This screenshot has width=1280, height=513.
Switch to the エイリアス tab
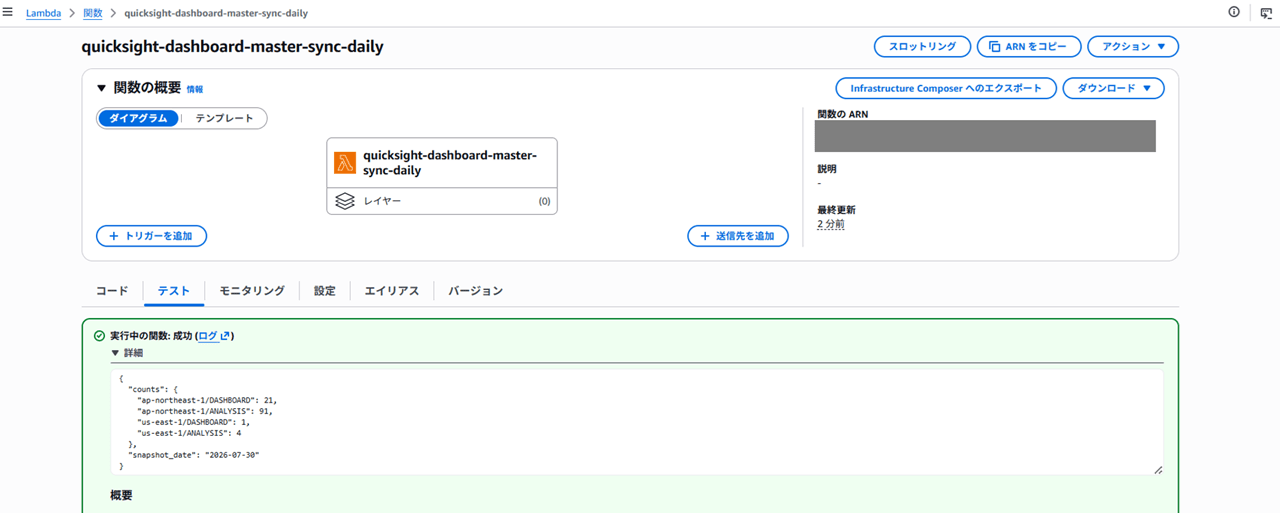coord(391,291)
